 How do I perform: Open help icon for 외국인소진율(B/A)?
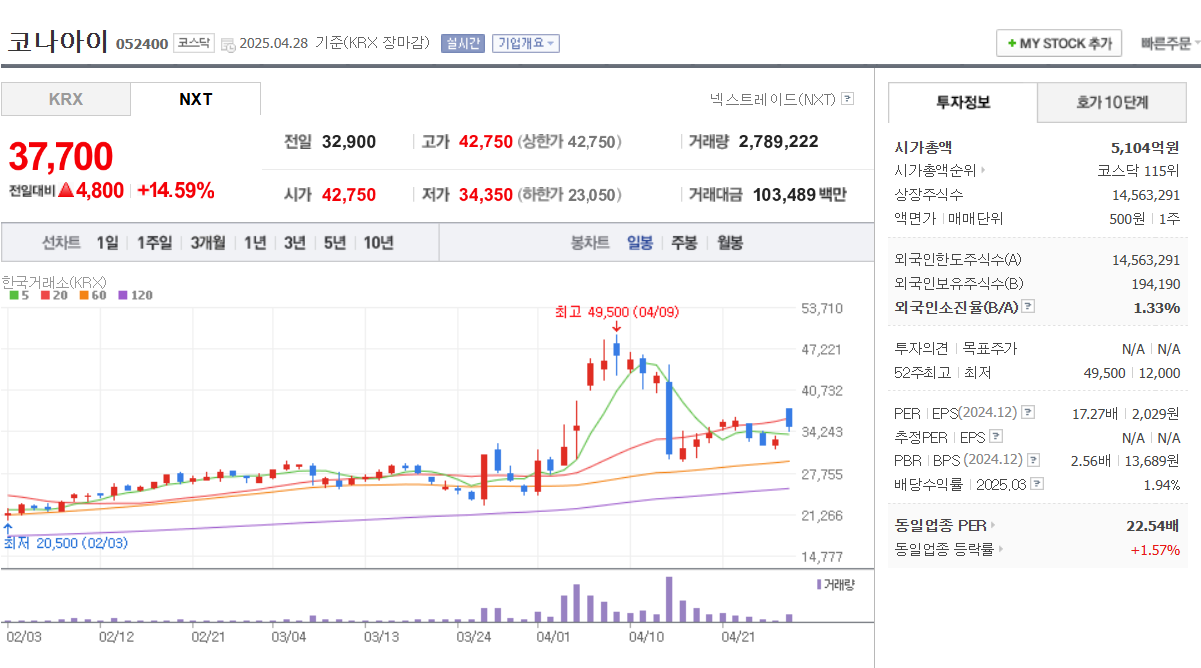[1028, 307]
